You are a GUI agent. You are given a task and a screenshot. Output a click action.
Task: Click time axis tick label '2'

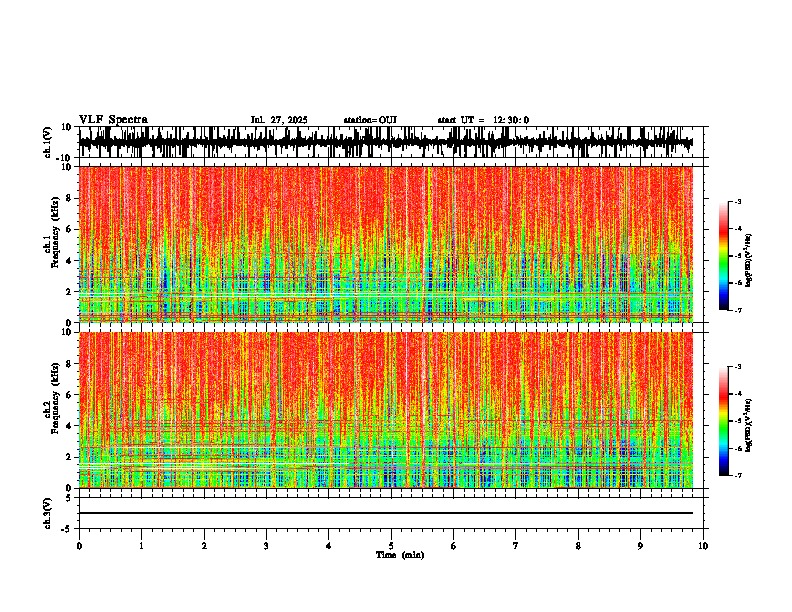point(204,546)
